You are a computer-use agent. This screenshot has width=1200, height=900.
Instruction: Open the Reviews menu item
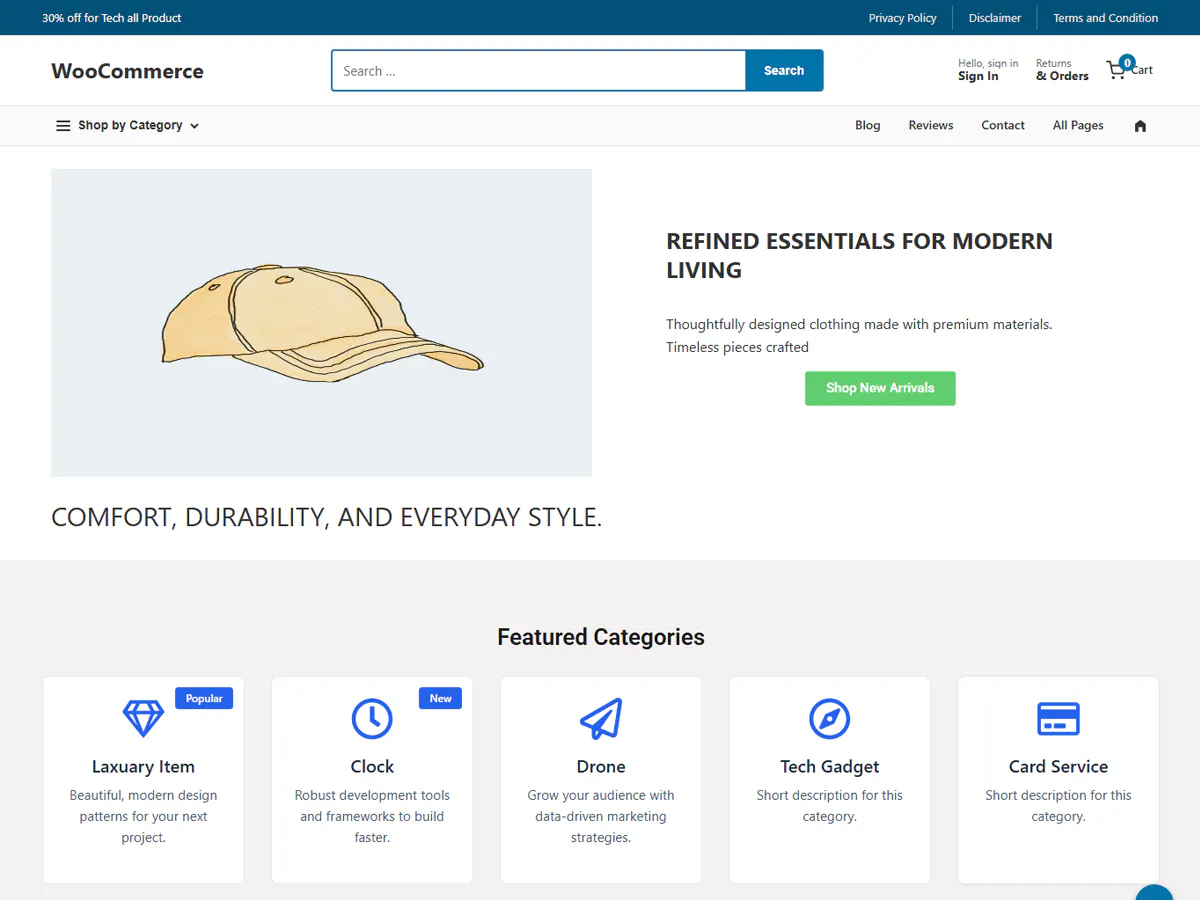[x=931, y=125]
